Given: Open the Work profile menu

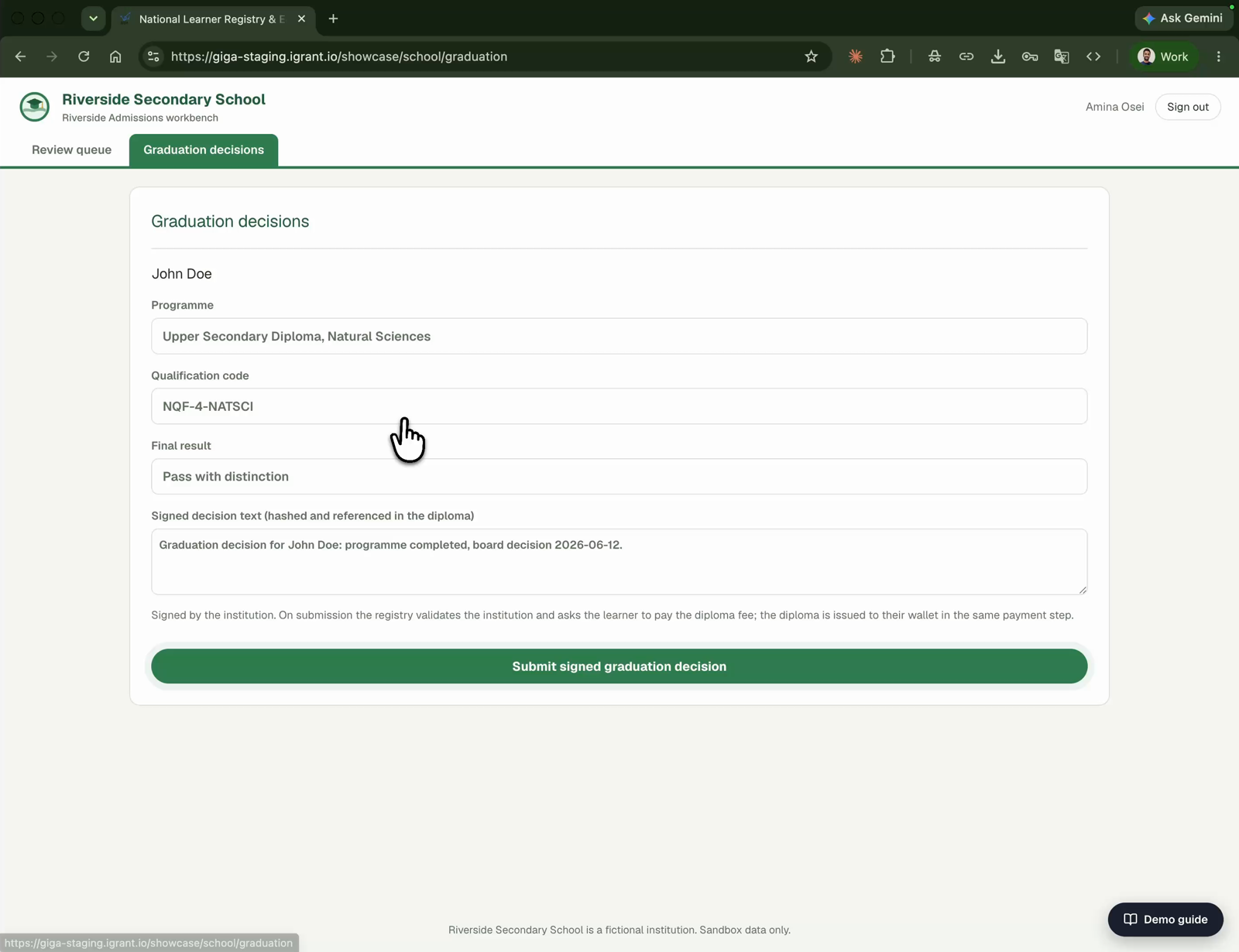Looking at the screenshot, I should pyautogui.click(x=1164, y=57).
